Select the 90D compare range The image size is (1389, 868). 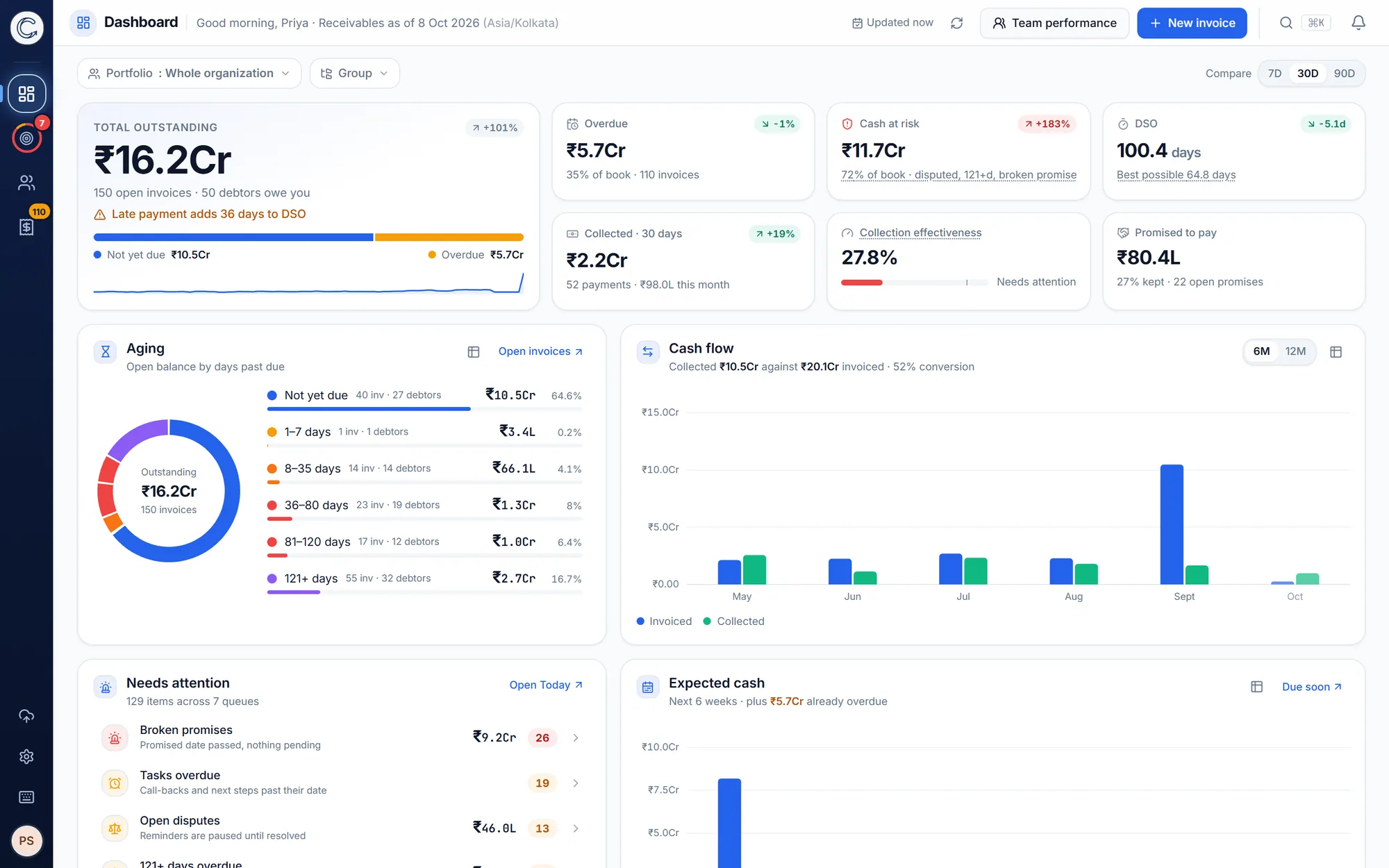click(1344, 74)
